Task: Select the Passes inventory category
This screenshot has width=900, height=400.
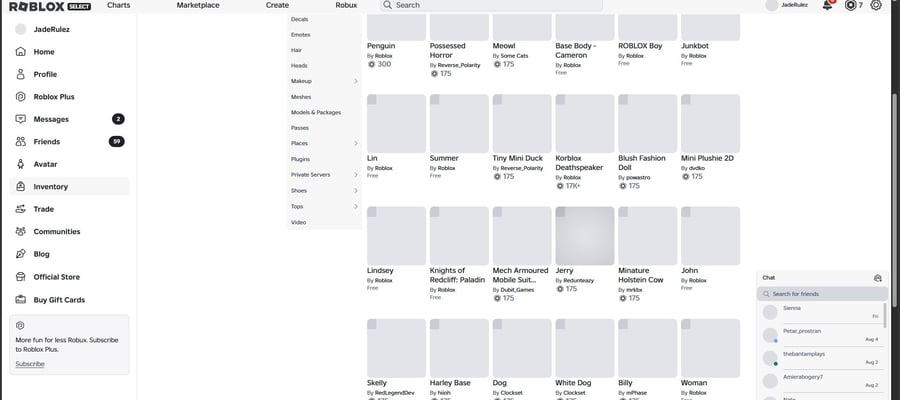Action: (300, 128)
